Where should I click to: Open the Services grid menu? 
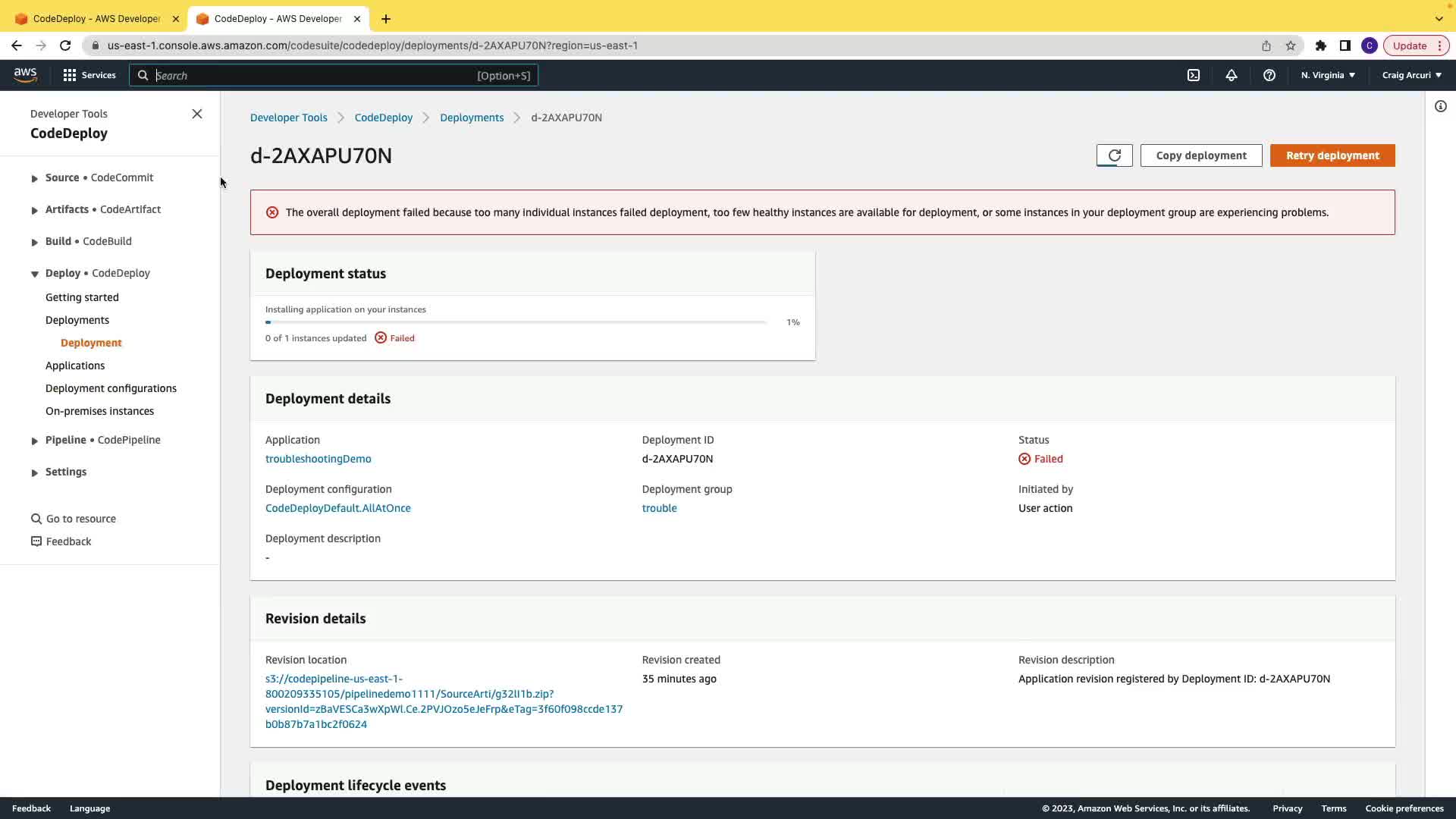click(89, 75)
